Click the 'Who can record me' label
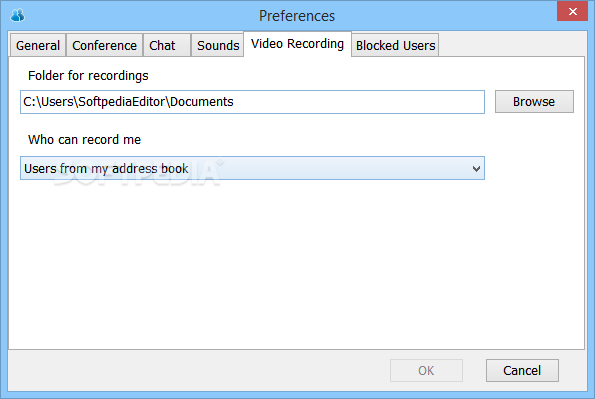The image size is (595, 399). pos(84,140)
